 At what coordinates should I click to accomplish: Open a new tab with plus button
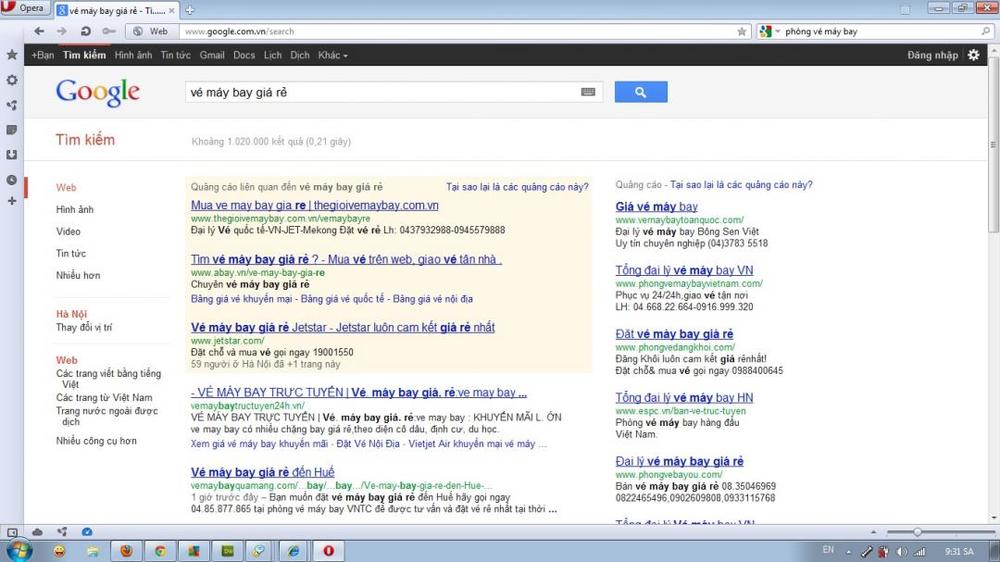pos(189,10)
